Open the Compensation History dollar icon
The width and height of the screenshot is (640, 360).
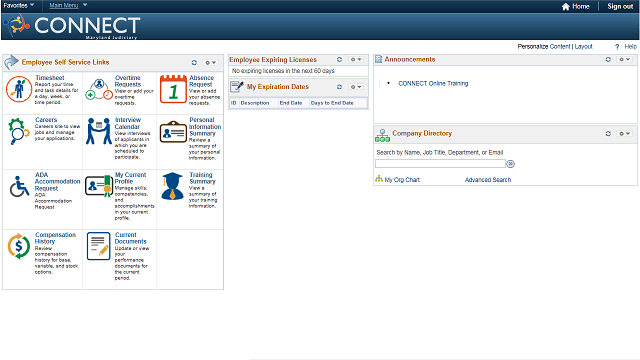19,246
